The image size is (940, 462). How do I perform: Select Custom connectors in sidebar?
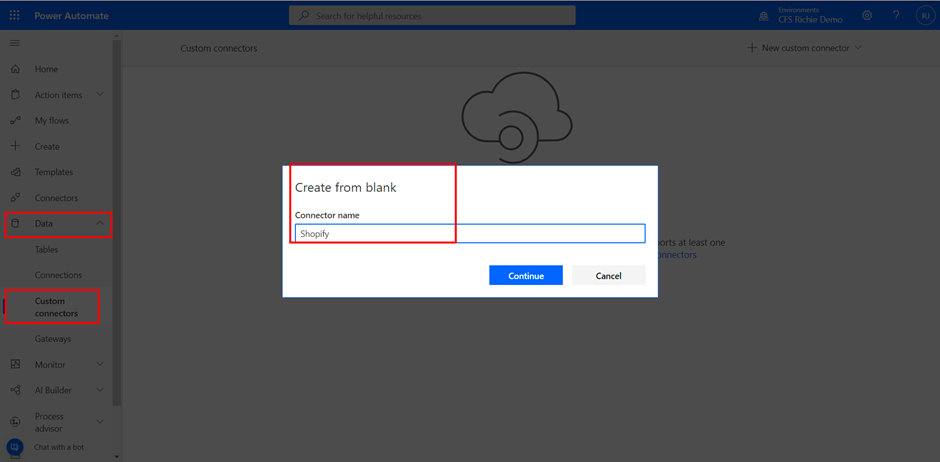[56, 307]
